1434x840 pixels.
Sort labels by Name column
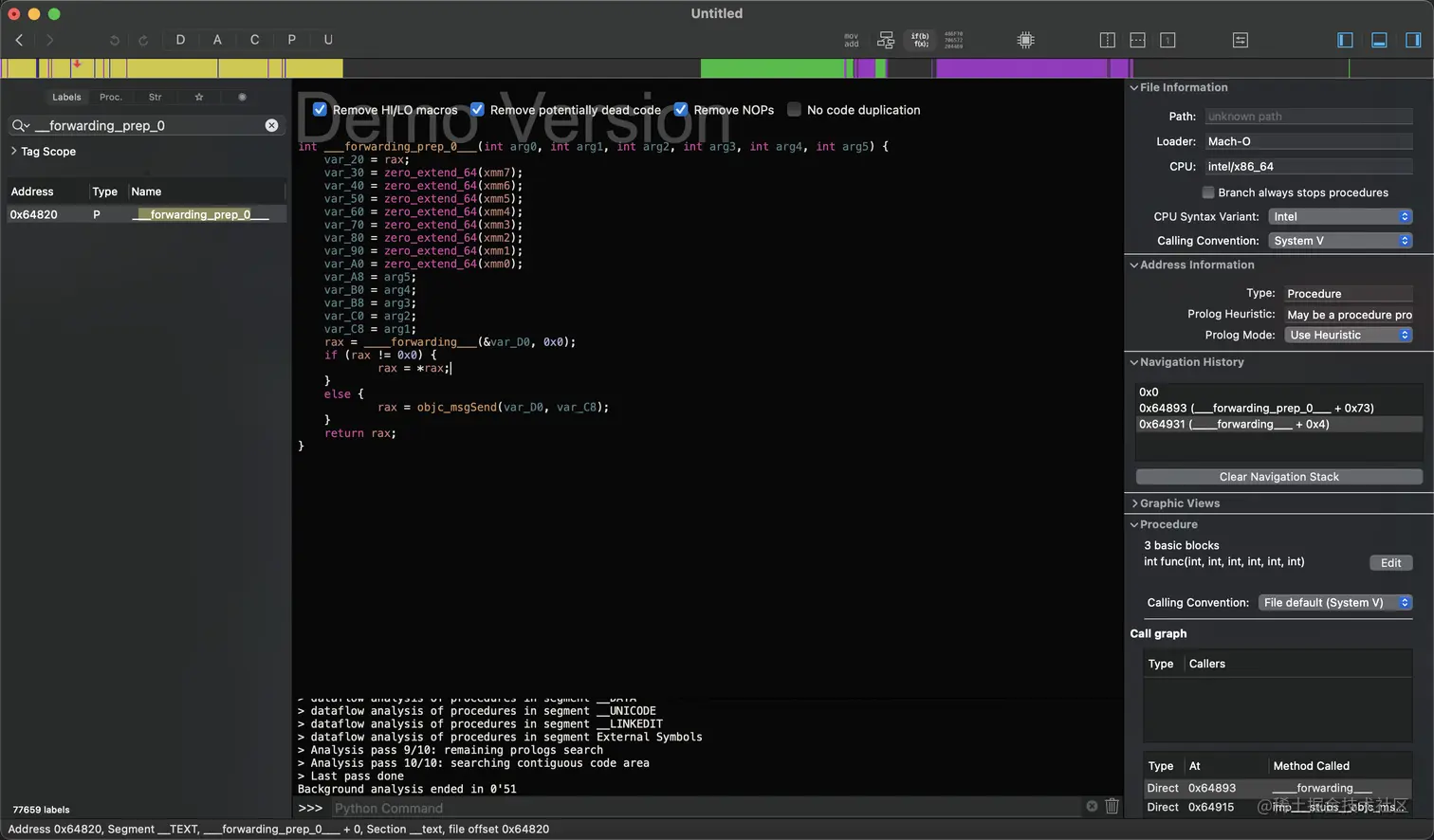(207, 192)
